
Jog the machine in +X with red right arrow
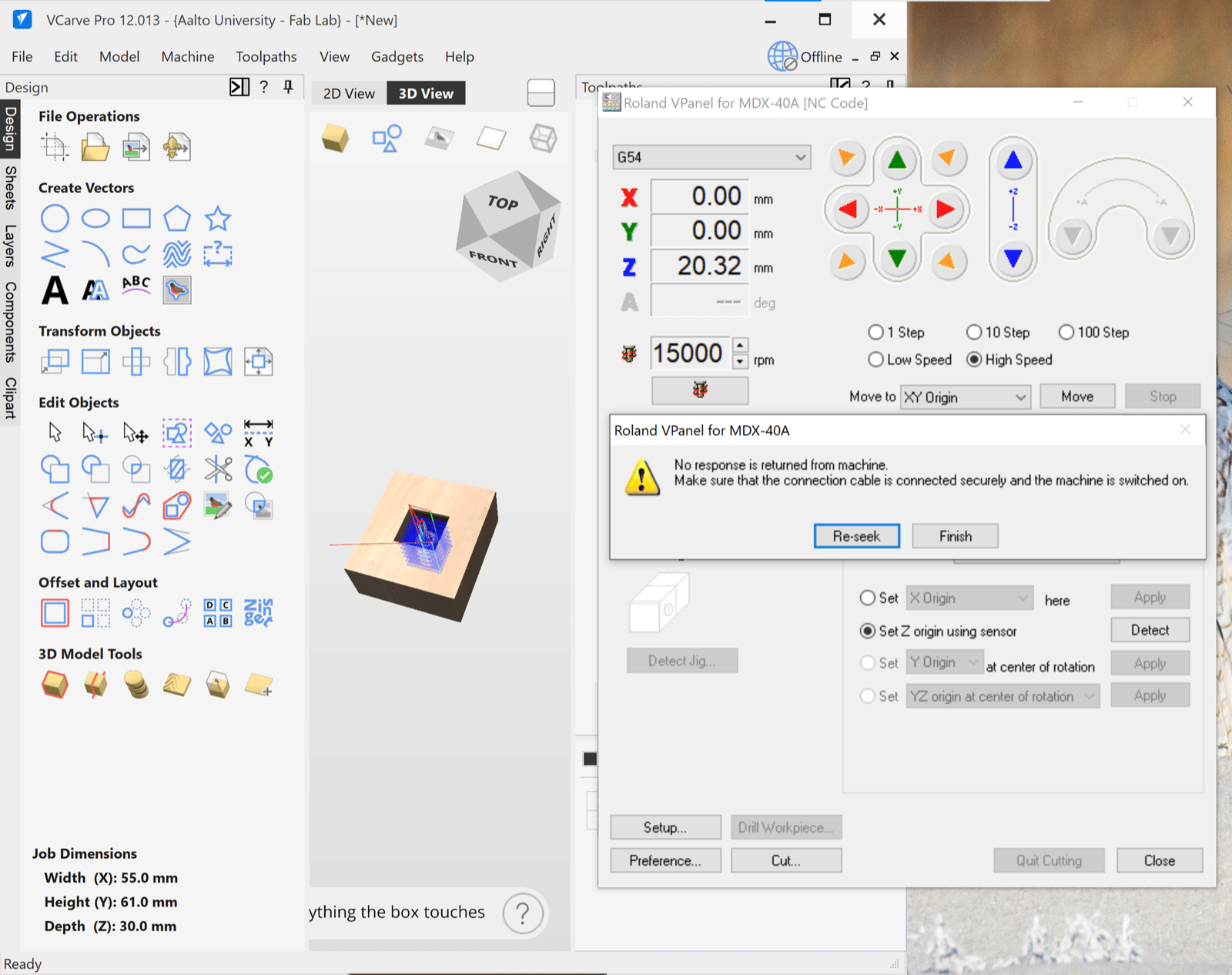(x=946, y=209)
